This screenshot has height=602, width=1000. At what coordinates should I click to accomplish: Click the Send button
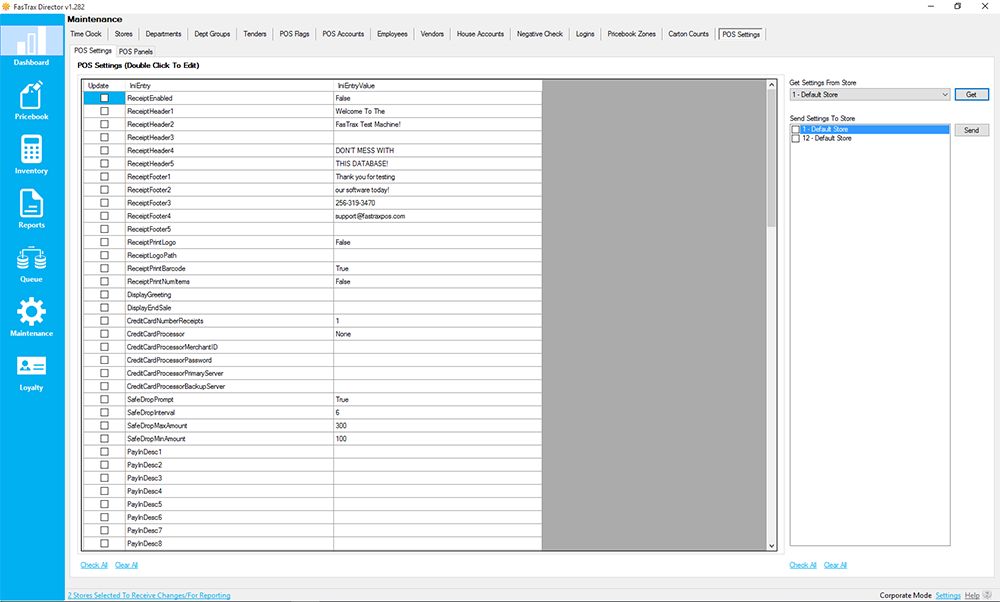point(971,130)
